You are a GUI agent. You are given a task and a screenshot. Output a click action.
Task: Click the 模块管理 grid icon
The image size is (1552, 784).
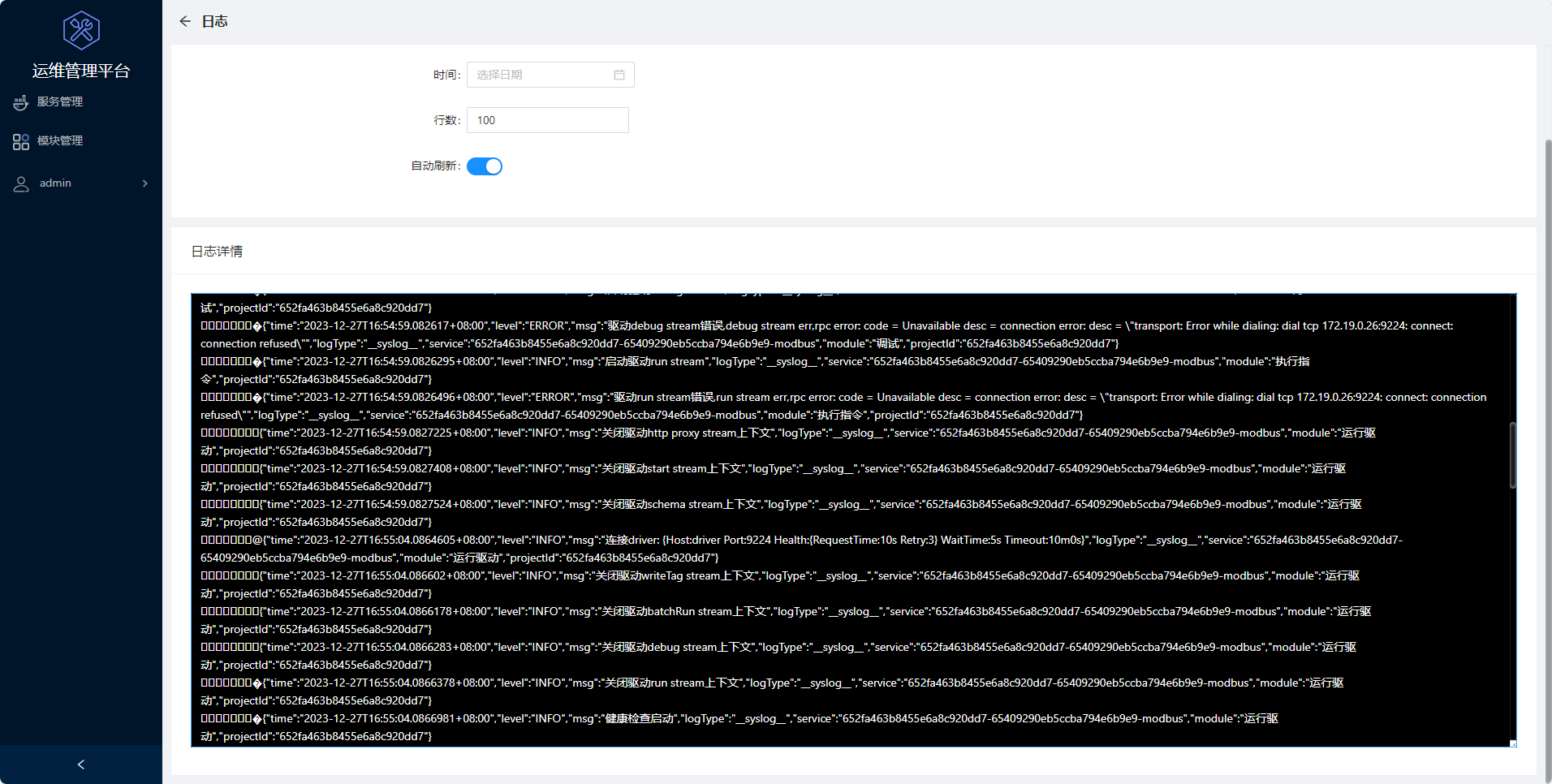[21, 142]
